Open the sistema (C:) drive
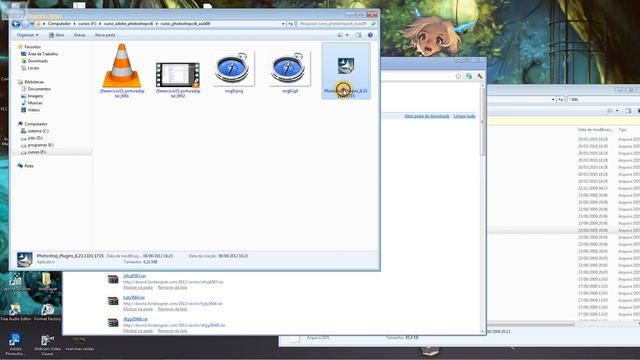This screenshot has height=360, width=640. 35,131
